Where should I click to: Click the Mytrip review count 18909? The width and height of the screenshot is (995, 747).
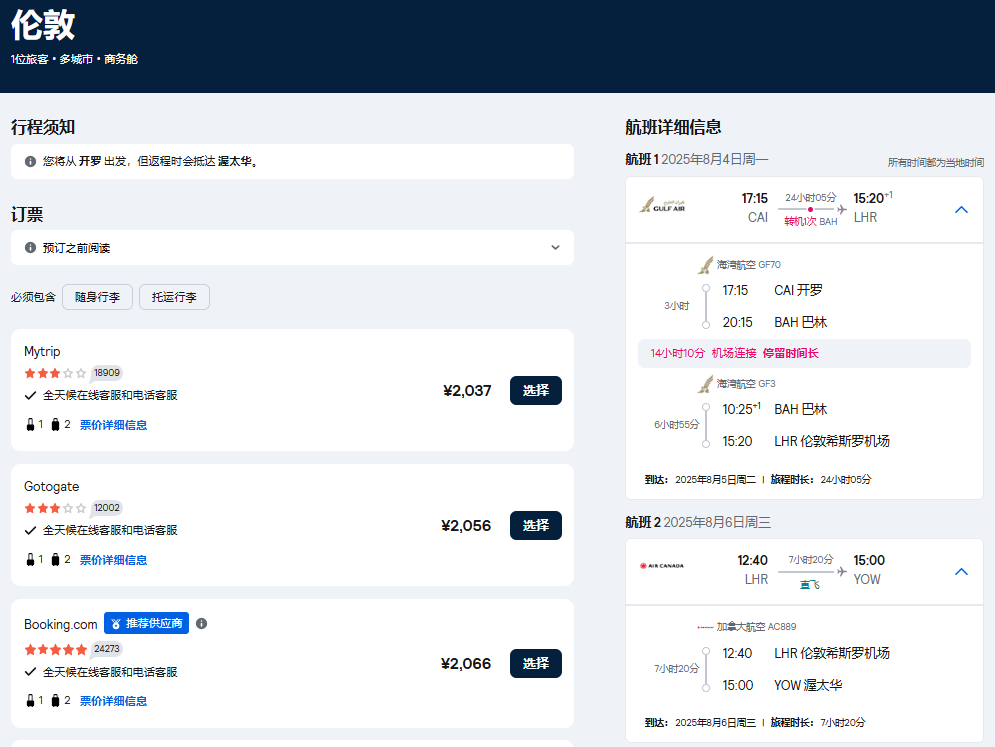[x=107, y=373]
